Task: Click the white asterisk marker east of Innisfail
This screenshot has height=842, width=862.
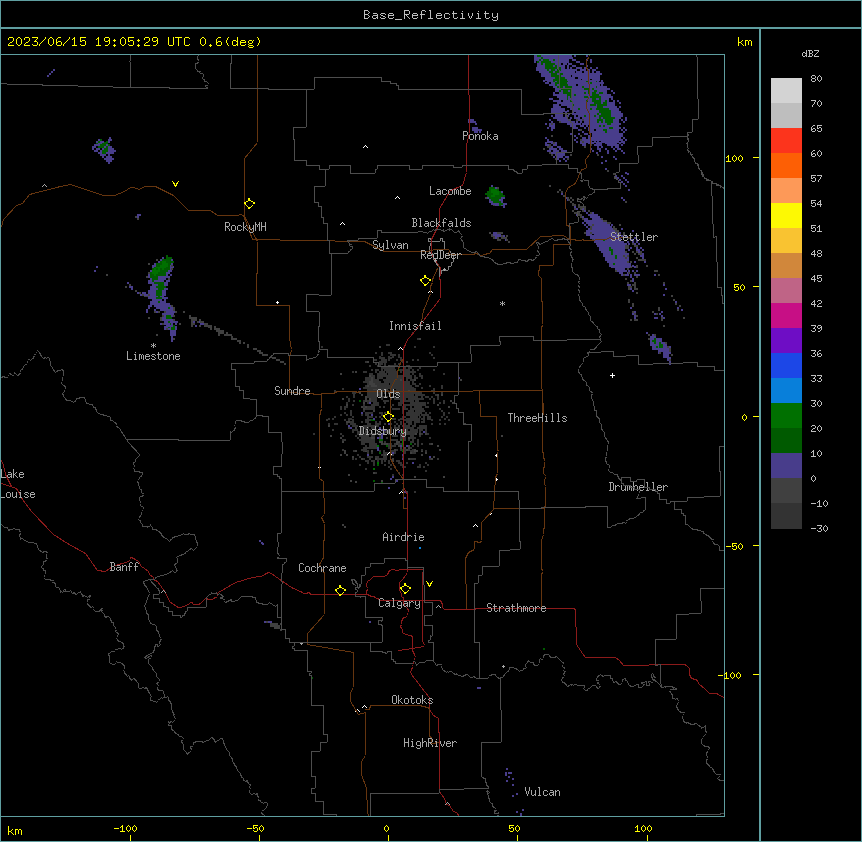Action: (502, 303)
